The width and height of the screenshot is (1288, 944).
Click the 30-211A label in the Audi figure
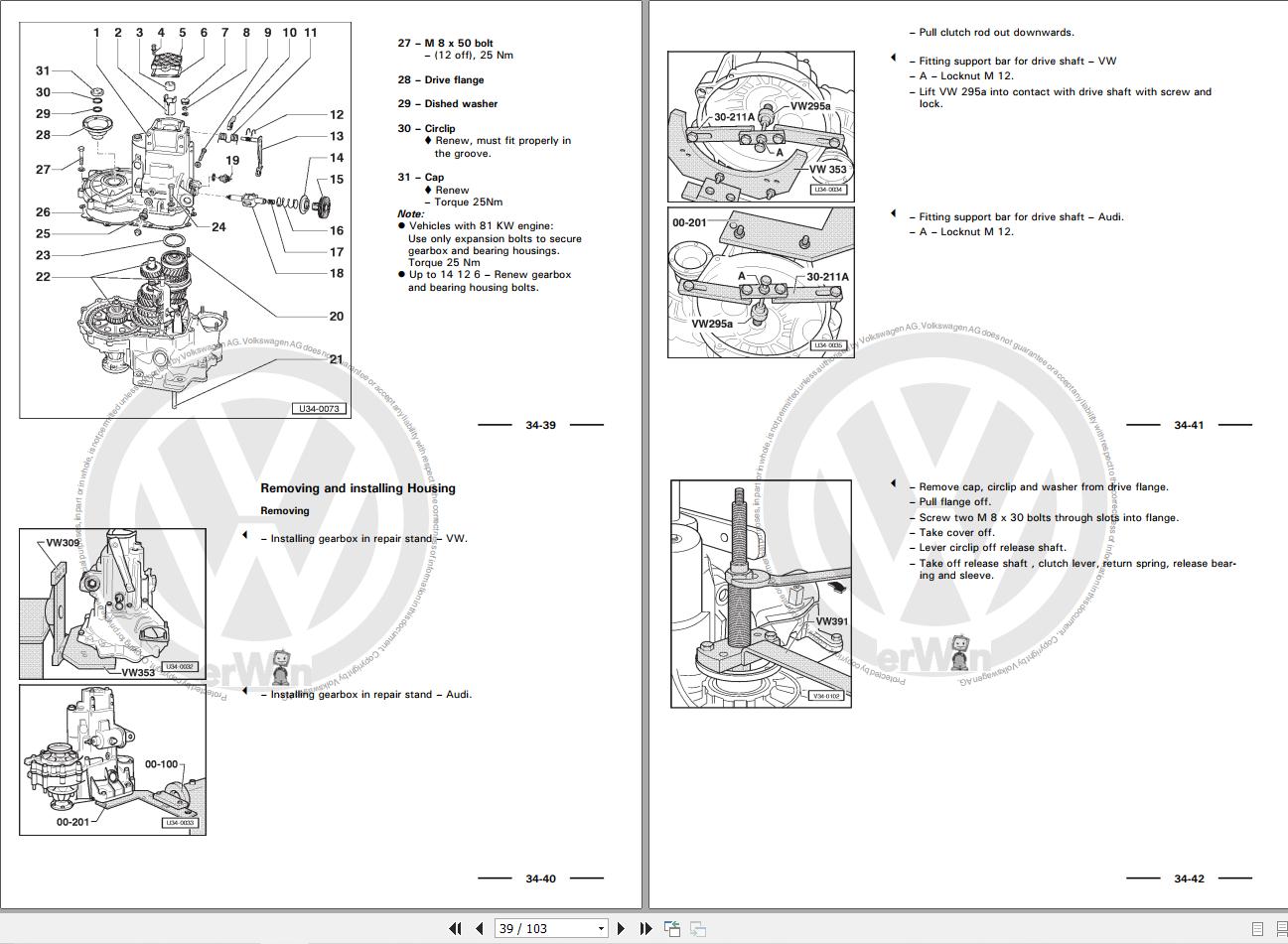[827, 277]
